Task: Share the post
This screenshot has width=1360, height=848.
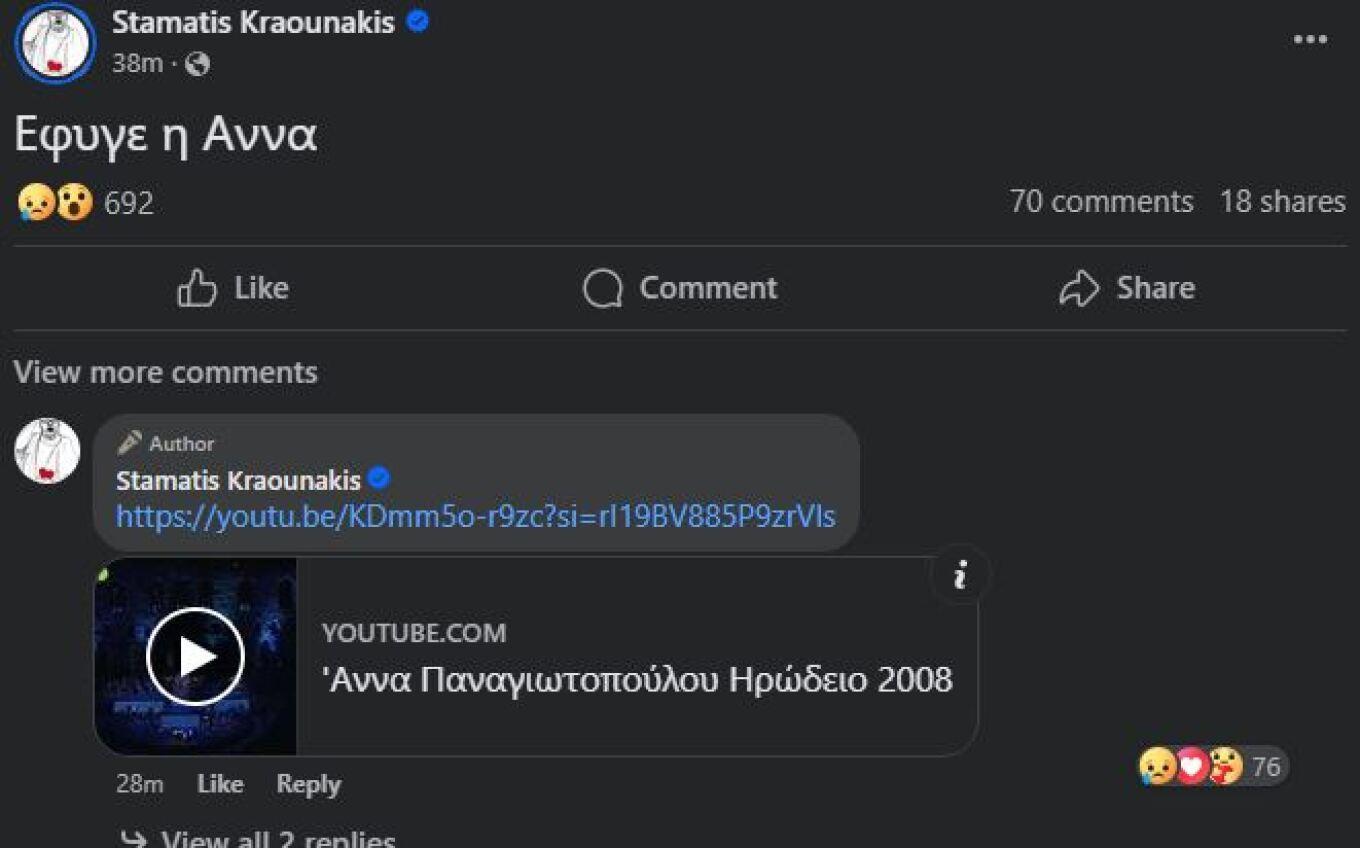Action: (1127, 288)
